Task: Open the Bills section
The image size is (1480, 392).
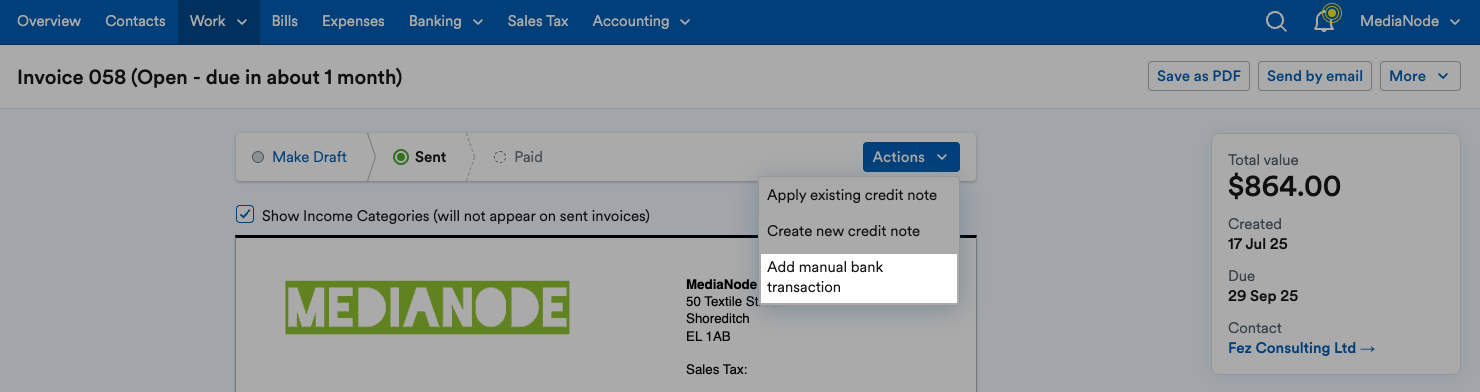Action: coord(285,21)
